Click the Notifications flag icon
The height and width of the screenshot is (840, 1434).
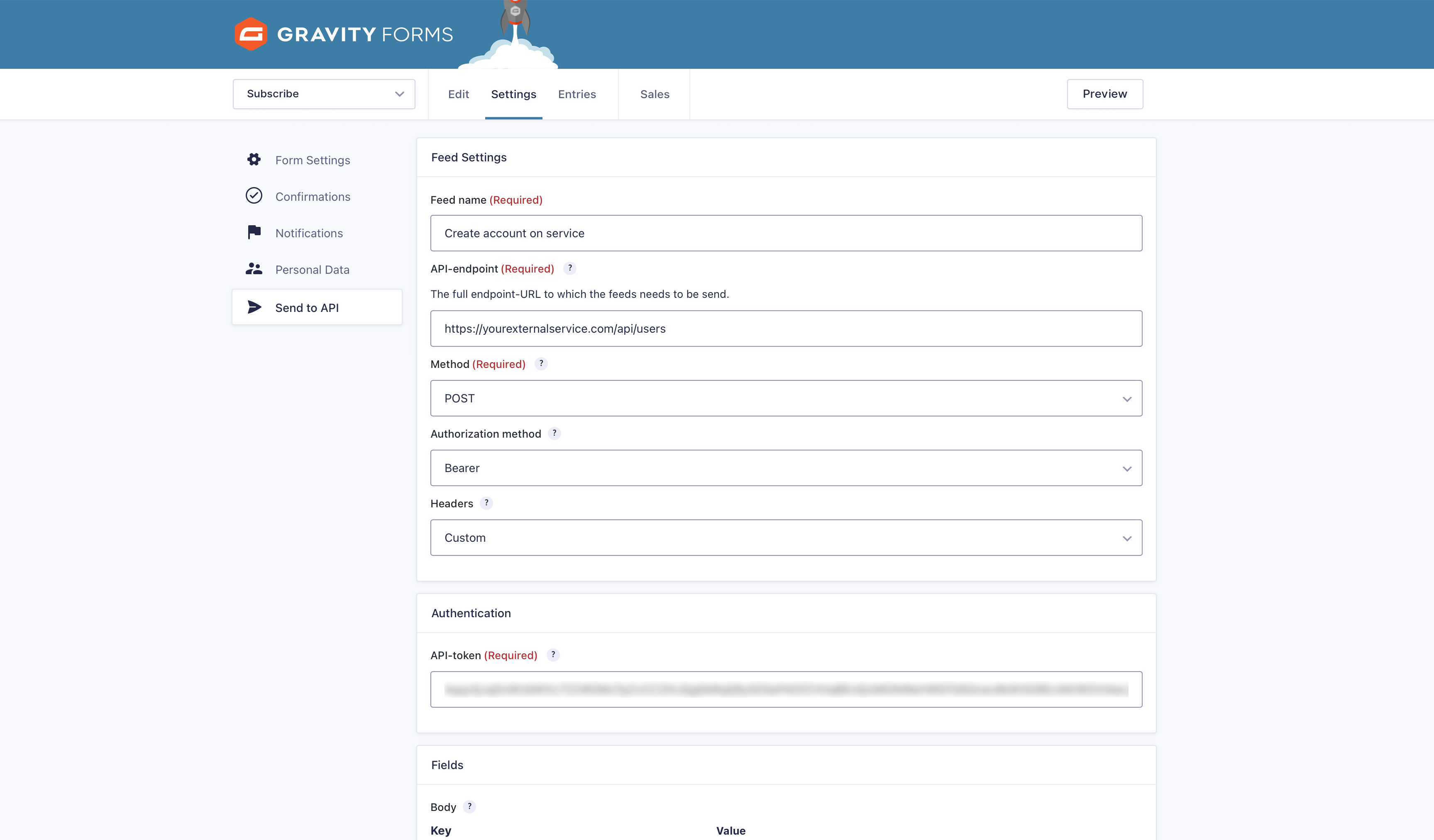(x=254, y=233)
